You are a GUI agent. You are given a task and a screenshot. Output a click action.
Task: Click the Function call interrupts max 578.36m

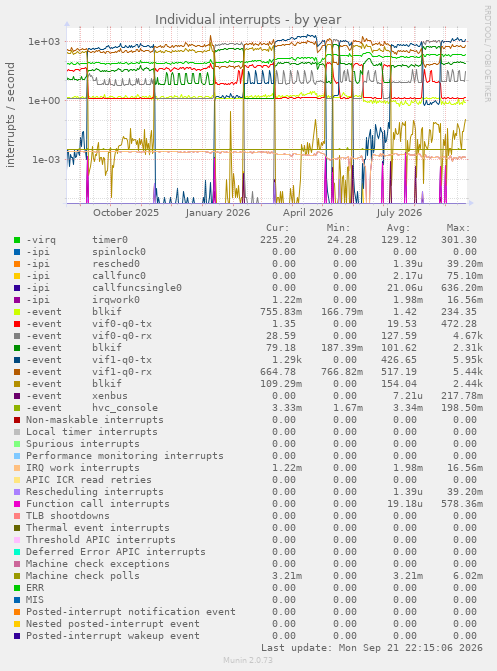tap(462, 504)
